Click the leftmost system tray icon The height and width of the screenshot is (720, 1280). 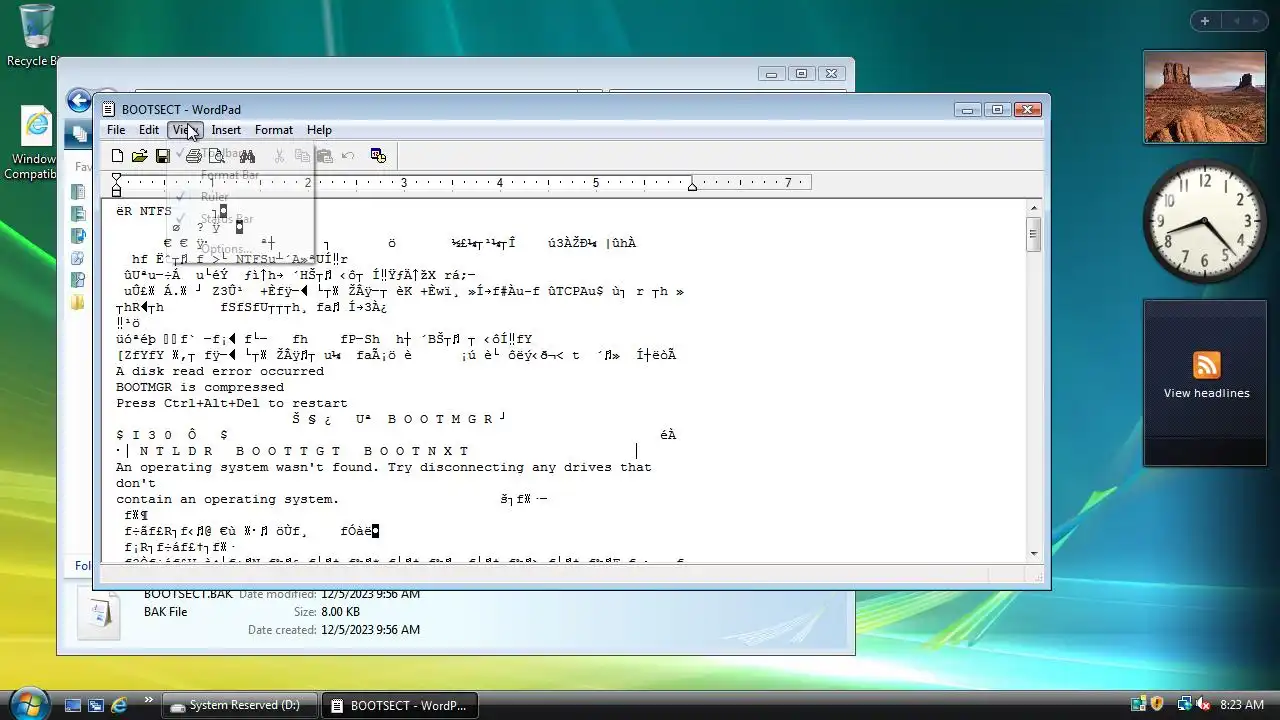[x=1138, y=704]
